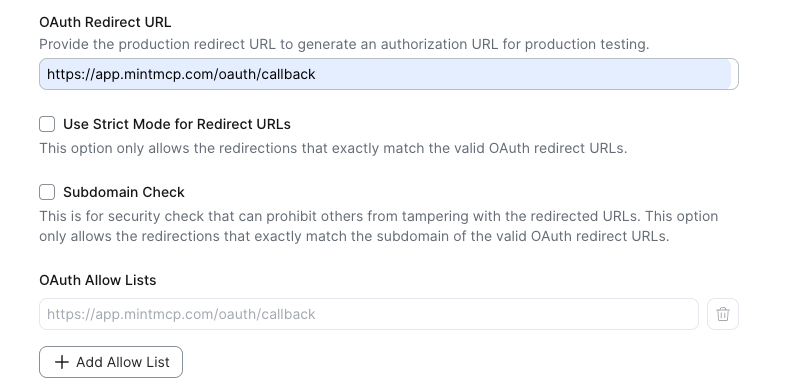Click the 'OAuth Redirect URL' field heading
Image resolution: width=788 pixels, height=389 pixels.
click(x=105, y=22)
